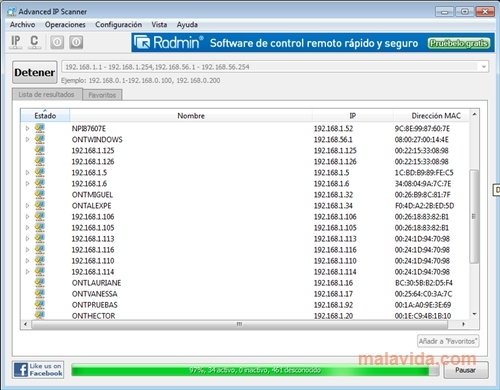Expand the ONTALEXPE row
Screen dimensions: 500x390
27,205
